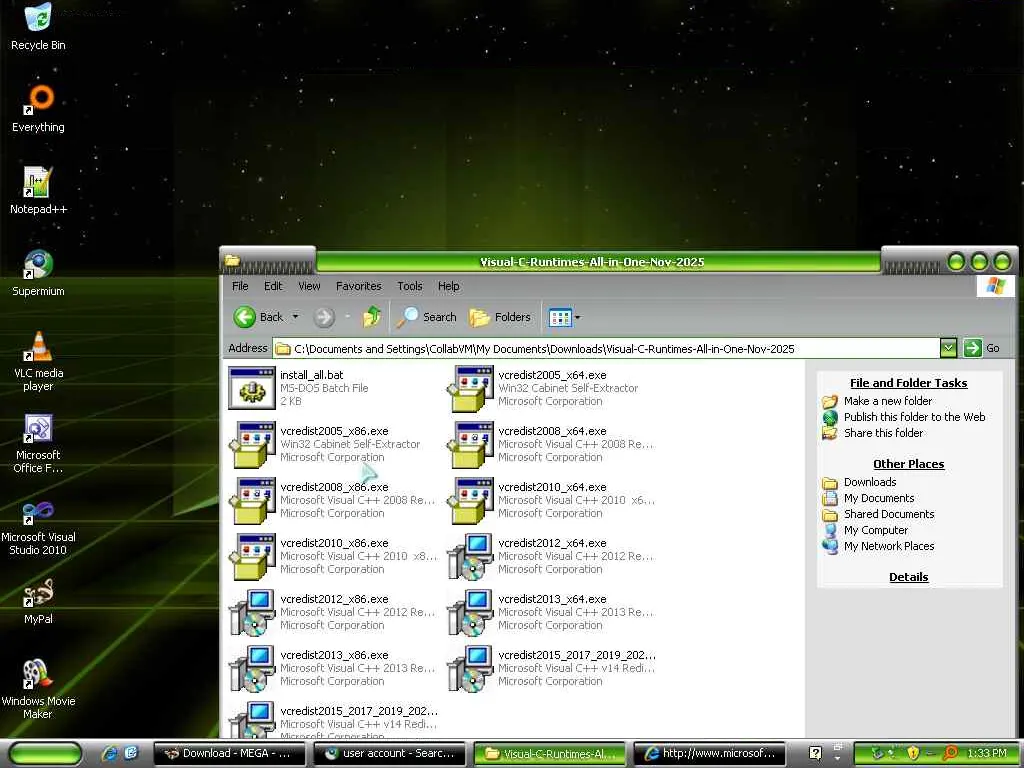Open the Favorites menu
This screenshot has height=768, width=1024.
click(x=359, y=286)
